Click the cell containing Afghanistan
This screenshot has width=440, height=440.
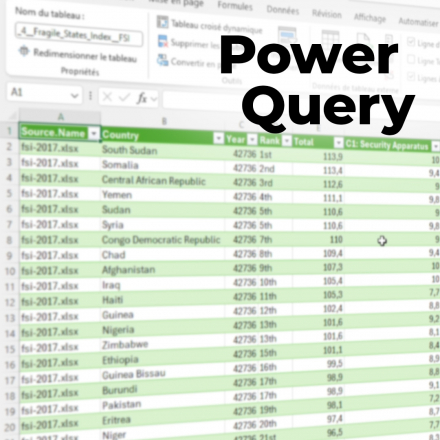(163, 269)
